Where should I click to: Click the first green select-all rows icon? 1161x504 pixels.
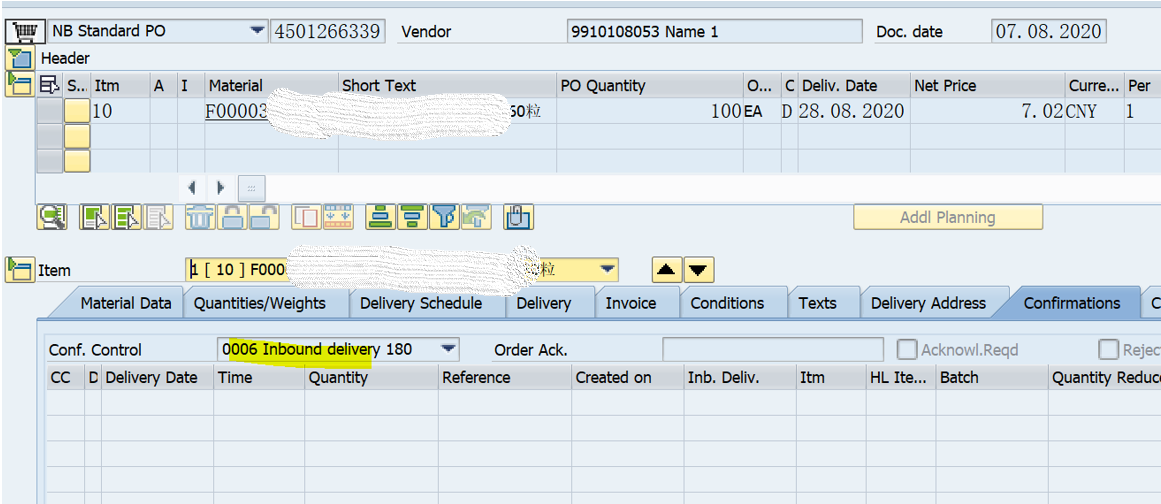point(96,218)
